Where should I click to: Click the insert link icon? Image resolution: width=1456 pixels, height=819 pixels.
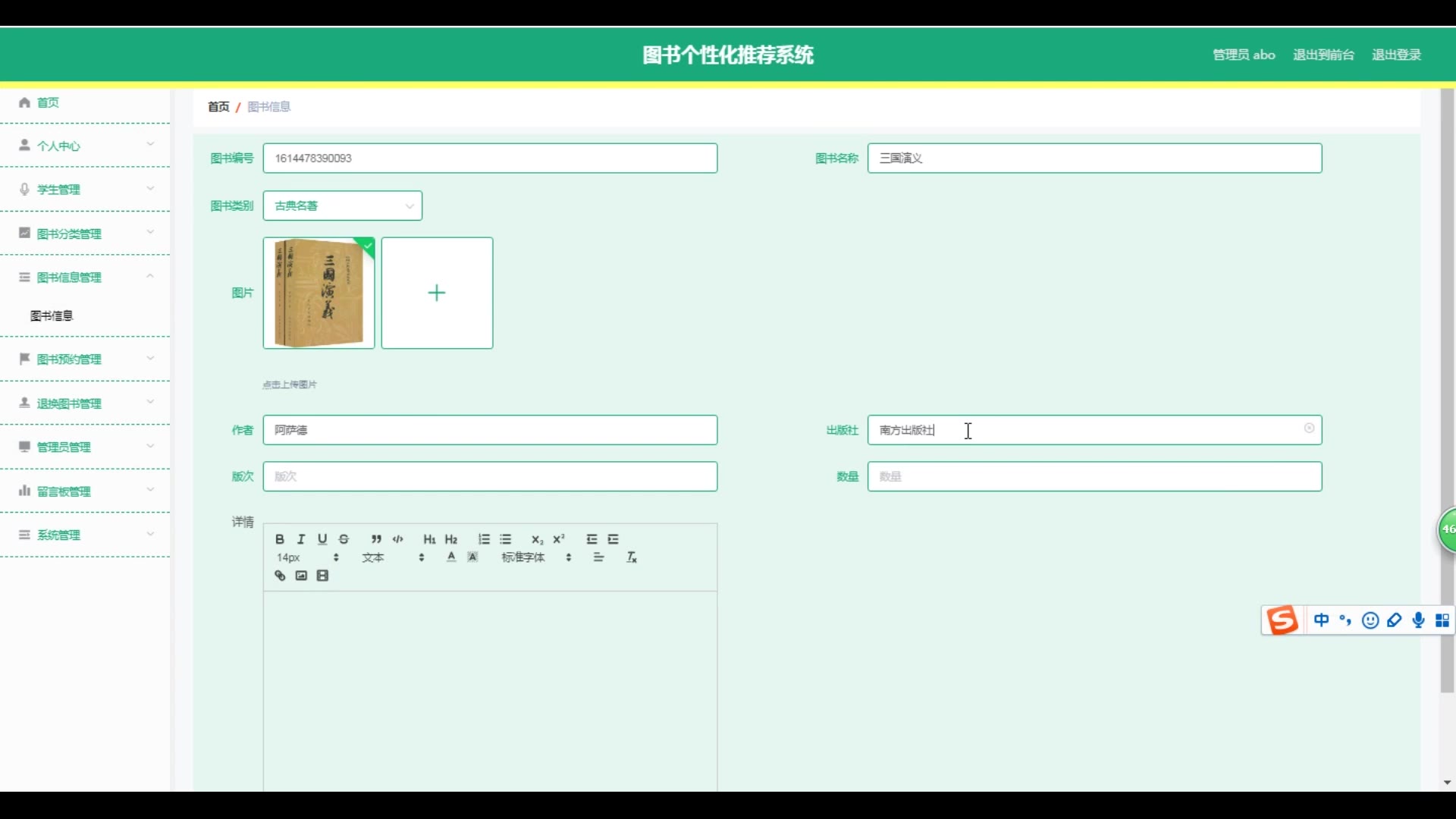(280, 576)
